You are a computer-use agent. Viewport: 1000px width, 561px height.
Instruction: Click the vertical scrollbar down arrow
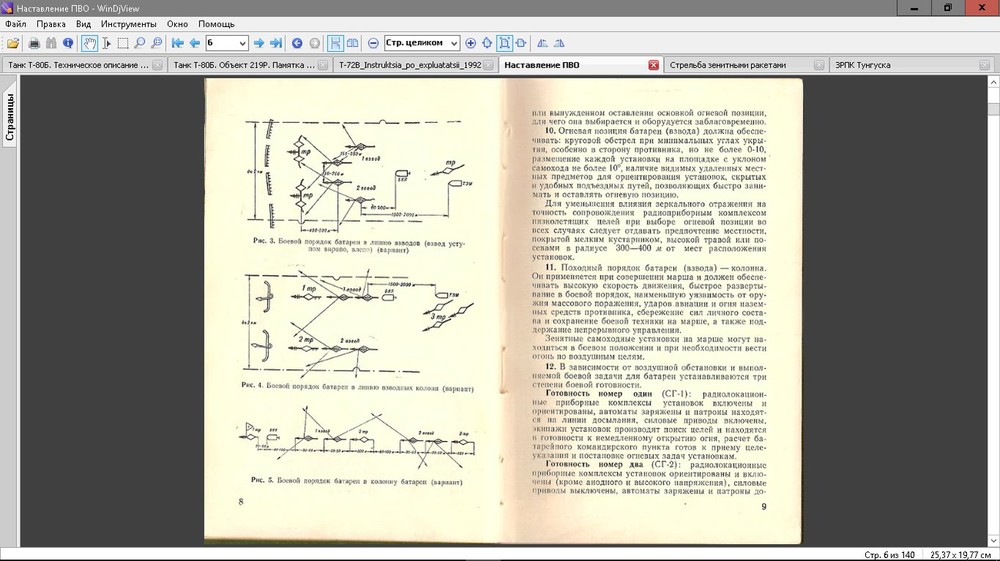coord(994,539)
